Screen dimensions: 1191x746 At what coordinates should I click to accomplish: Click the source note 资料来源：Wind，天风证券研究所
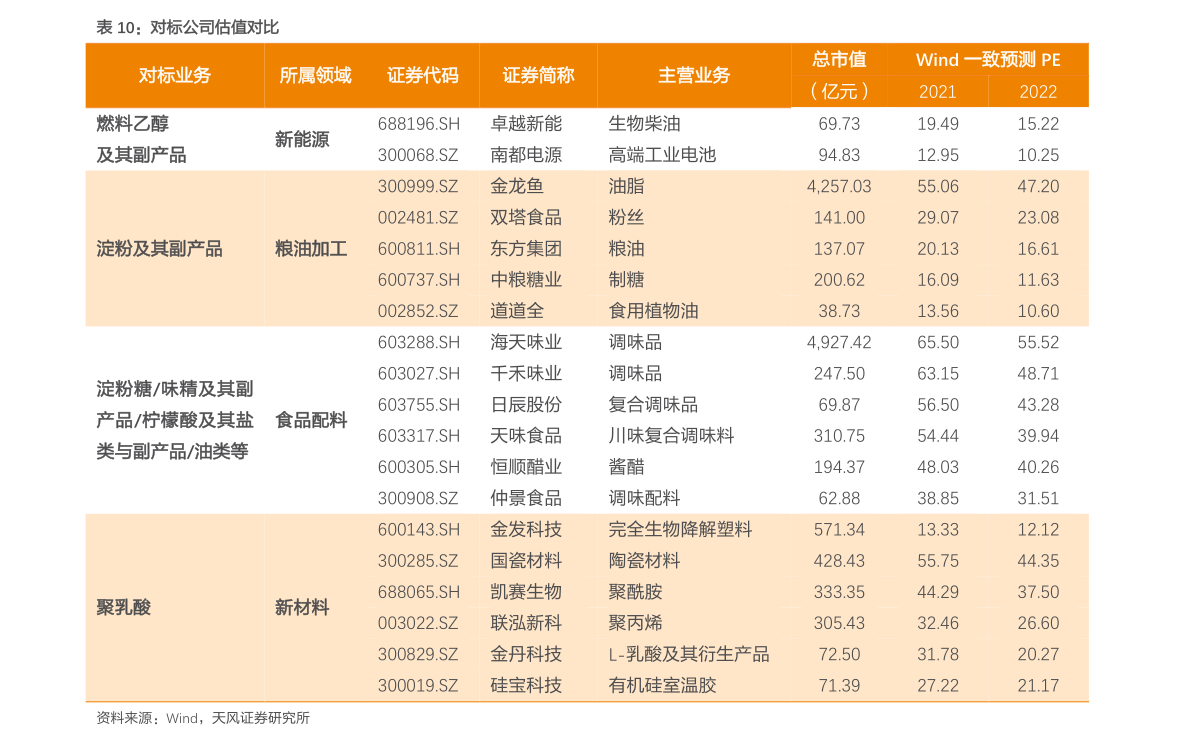(x=203, y=718)
